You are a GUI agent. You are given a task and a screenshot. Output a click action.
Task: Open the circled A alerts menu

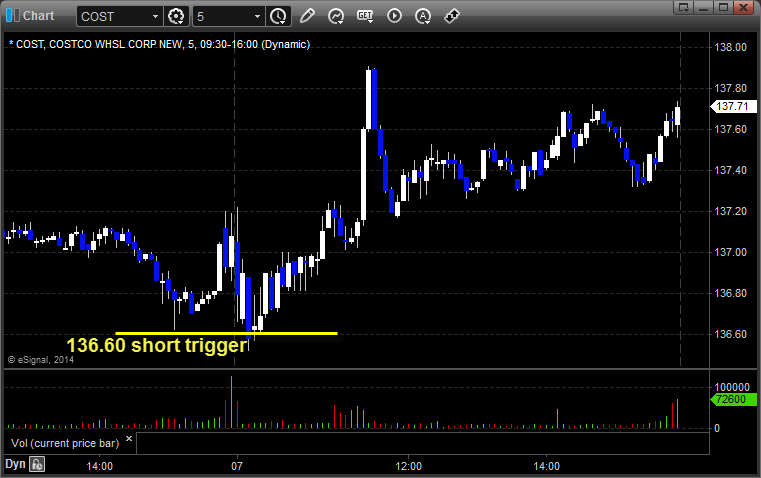pos(423,16)
